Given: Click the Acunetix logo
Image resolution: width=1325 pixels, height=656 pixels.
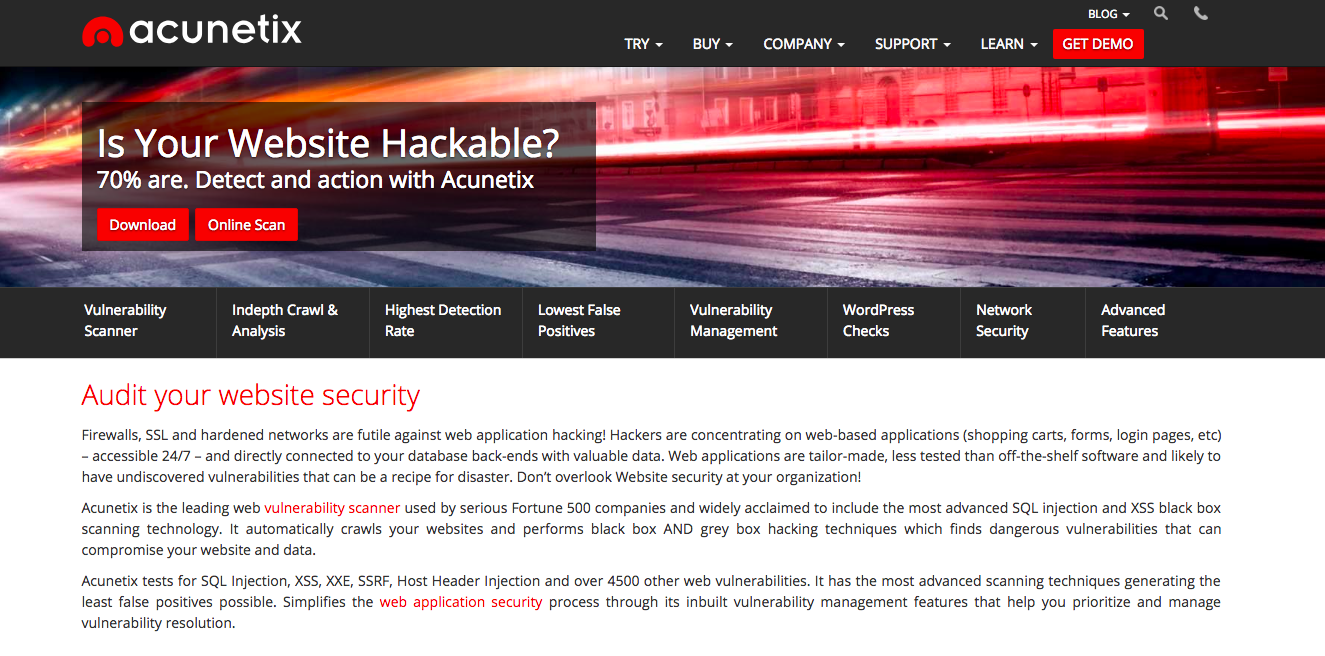Looking at the screenshot, I should pos(192,31).
